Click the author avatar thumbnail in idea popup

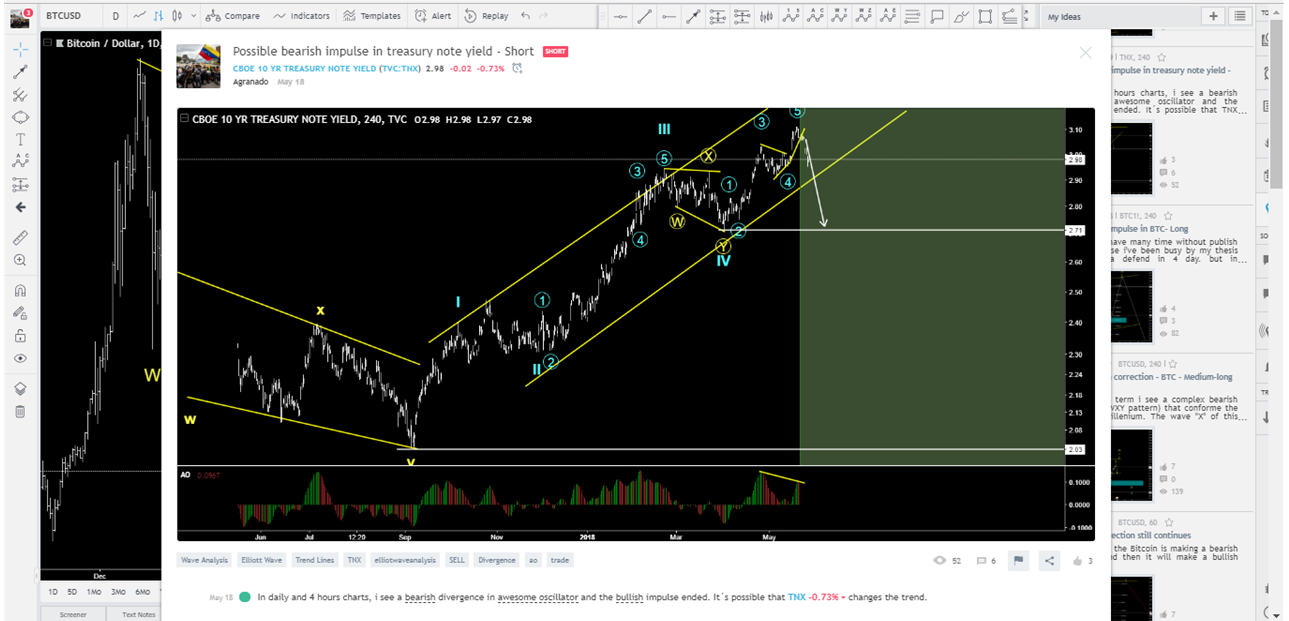click(x=198, y=66)
